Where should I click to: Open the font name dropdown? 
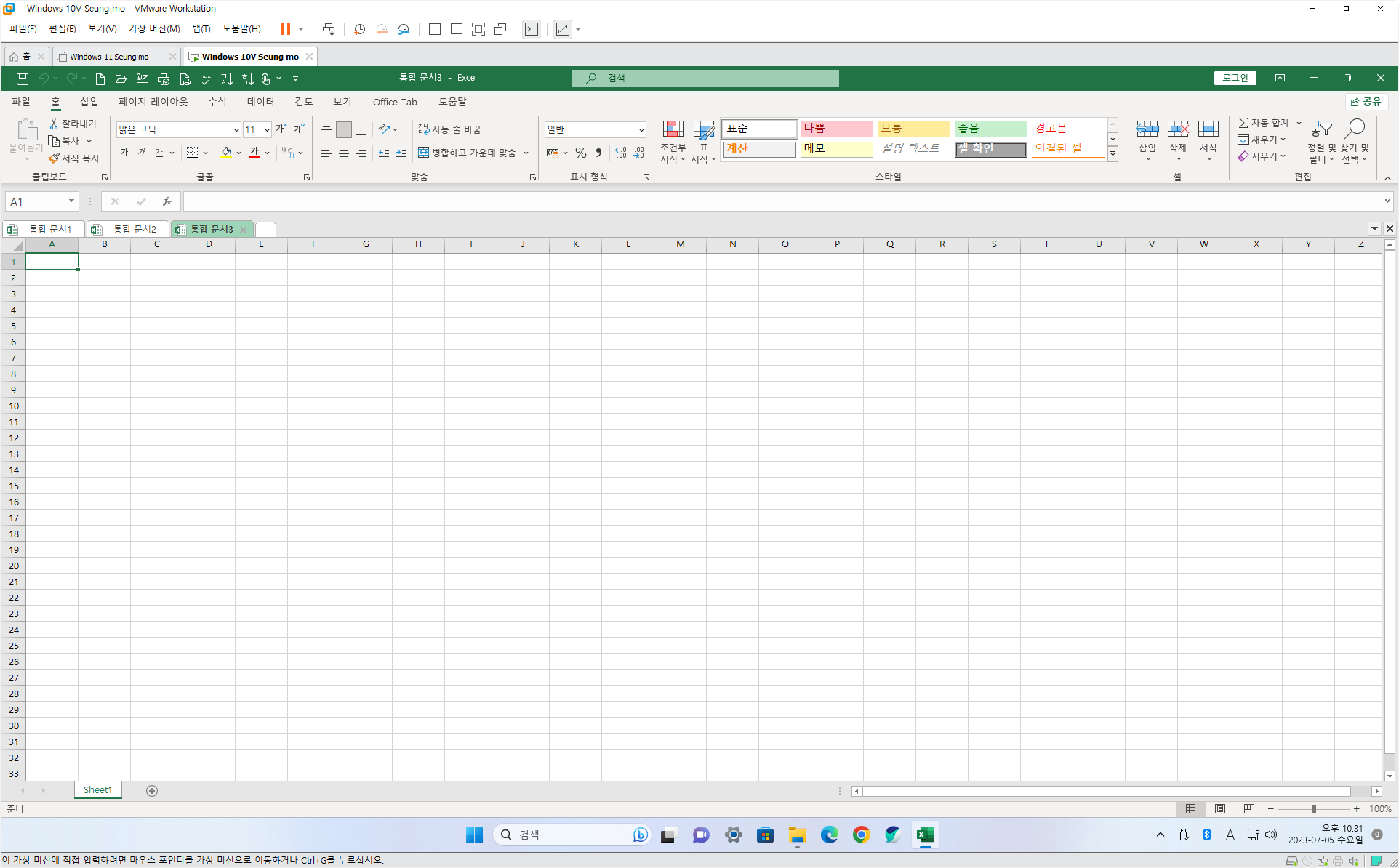(236, 130)
